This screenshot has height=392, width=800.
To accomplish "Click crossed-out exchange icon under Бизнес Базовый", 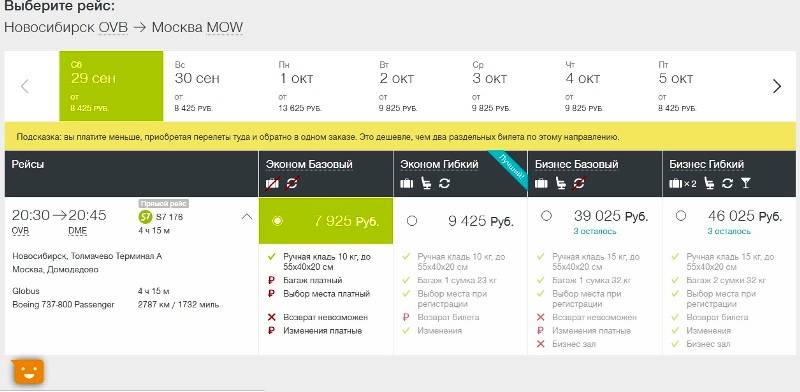I will point(579,183).
